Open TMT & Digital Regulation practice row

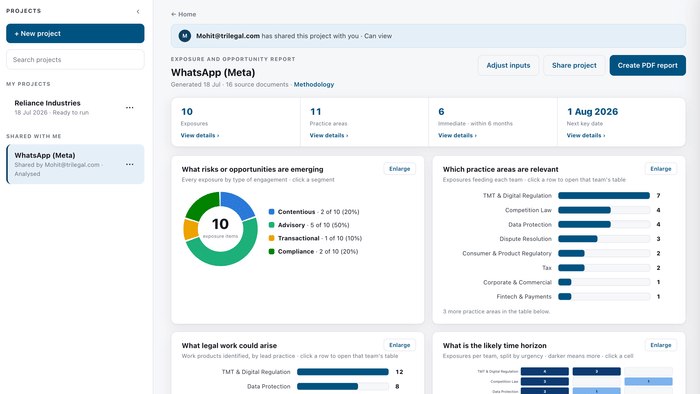point(559,195)
